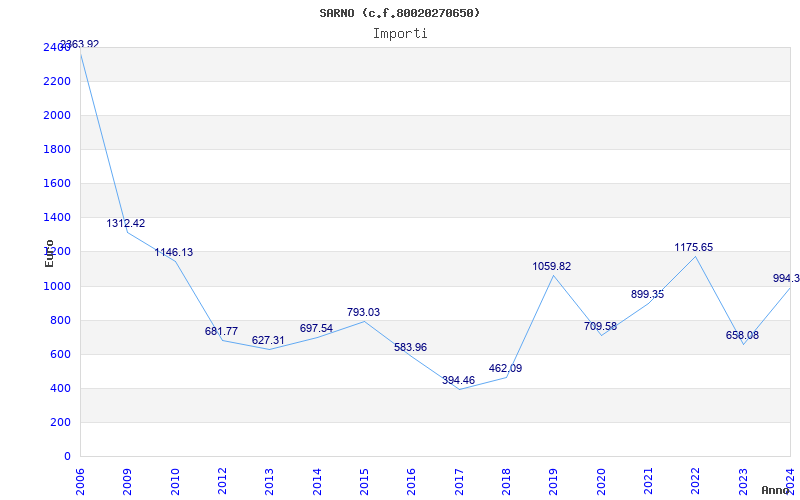The width and height of the screenshot is (800, 500).
Task: Click the 600 y-axis tick value
Action: click(x=61, y=355)
